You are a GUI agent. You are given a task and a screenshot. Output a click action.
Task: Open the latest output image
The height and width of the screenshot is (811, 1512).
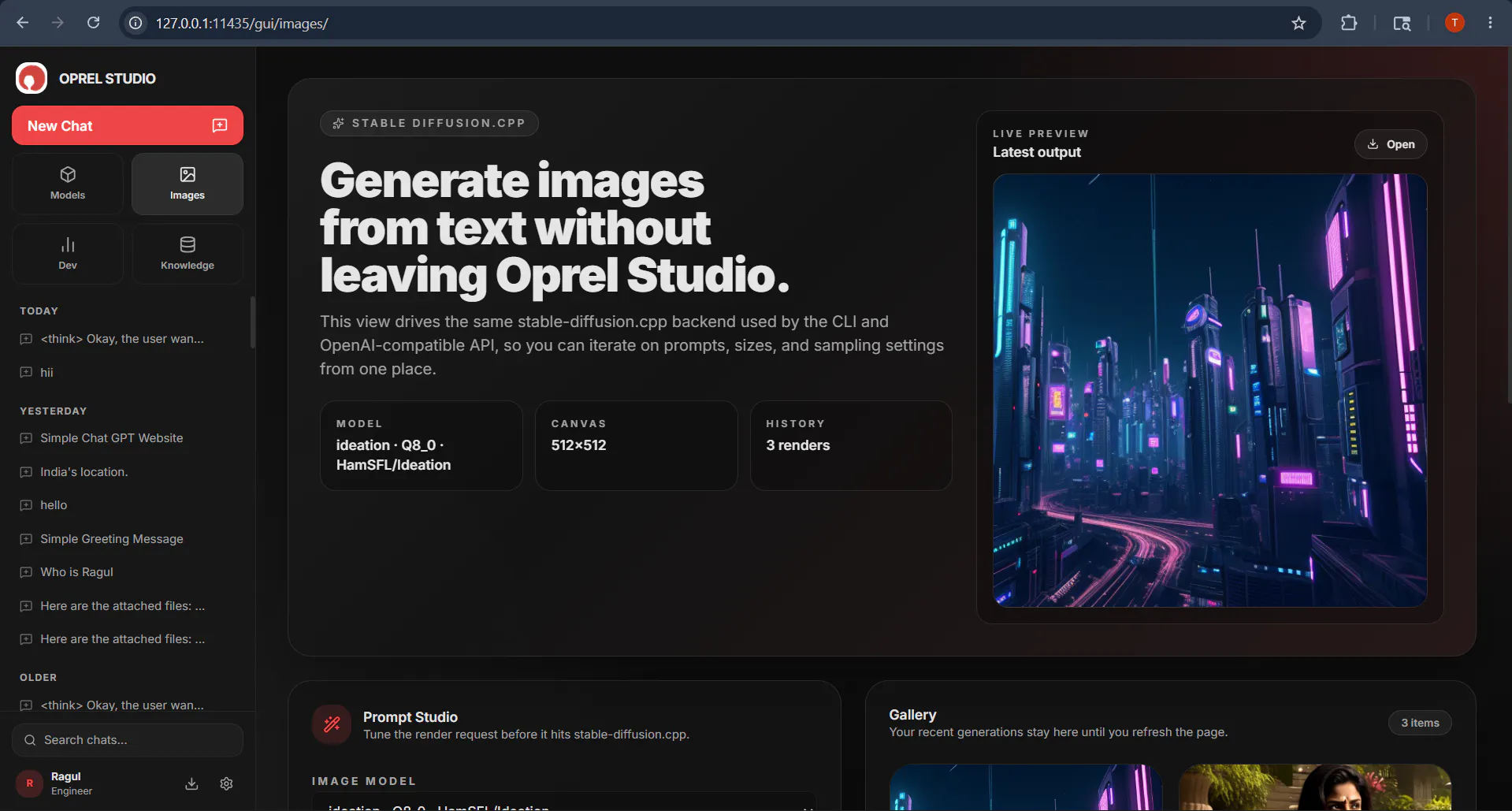1391,144
